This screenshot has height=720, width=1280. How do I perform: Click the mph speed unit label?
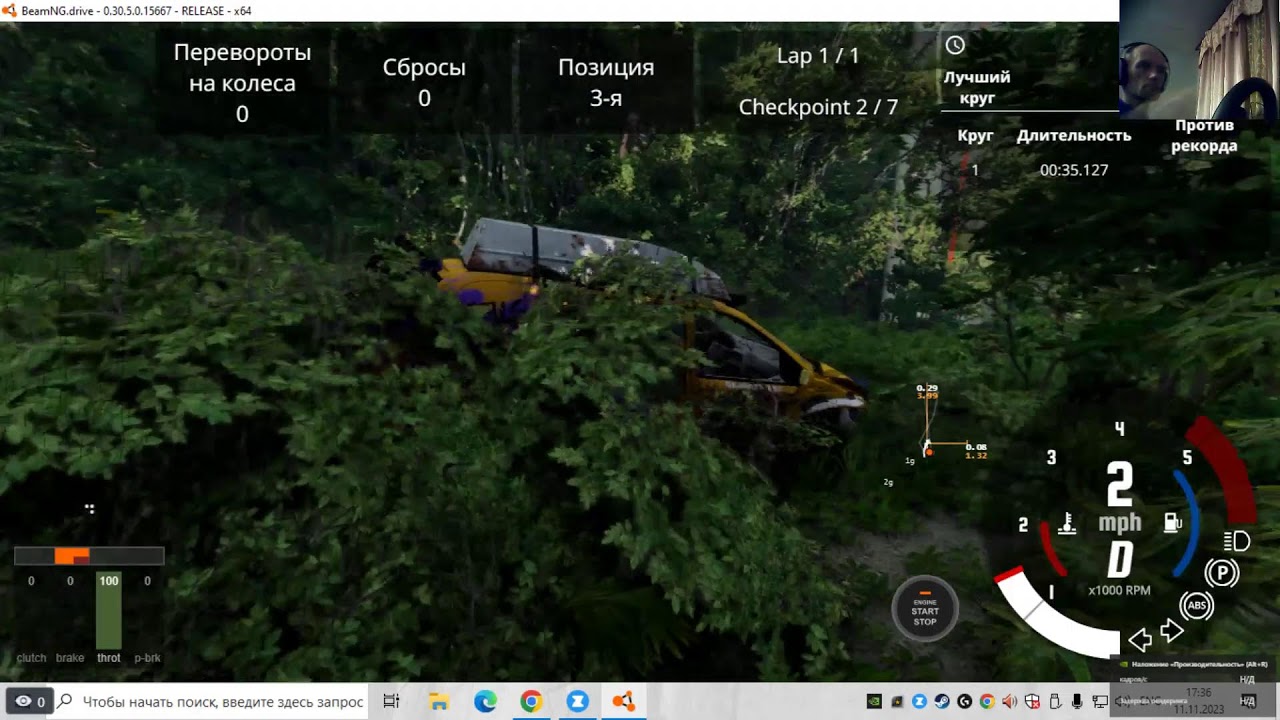(x=1120, y=523)
